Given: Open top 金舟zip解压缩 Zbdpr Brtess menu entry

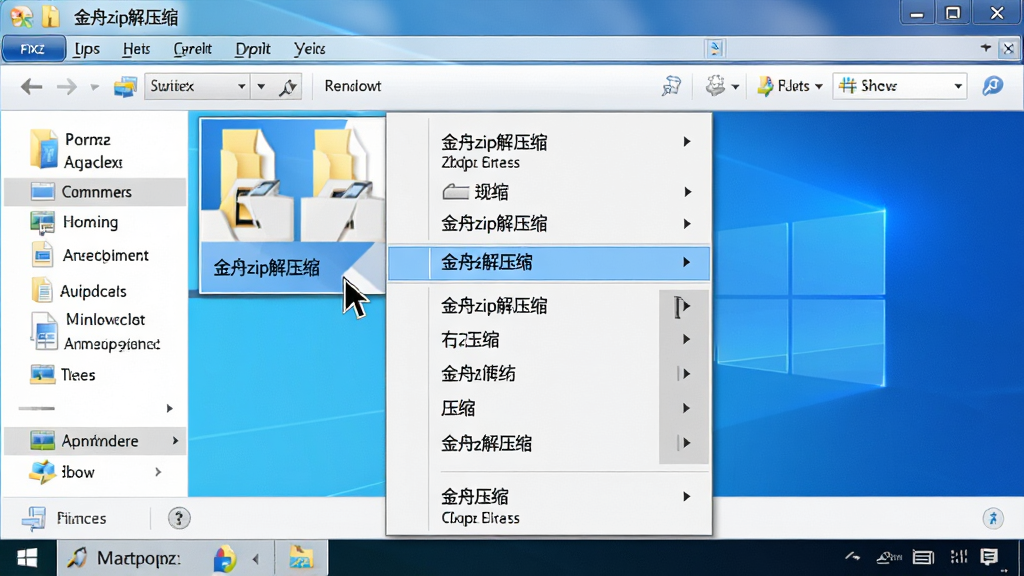Looking at the screenshot, I should tap(549, 152).
